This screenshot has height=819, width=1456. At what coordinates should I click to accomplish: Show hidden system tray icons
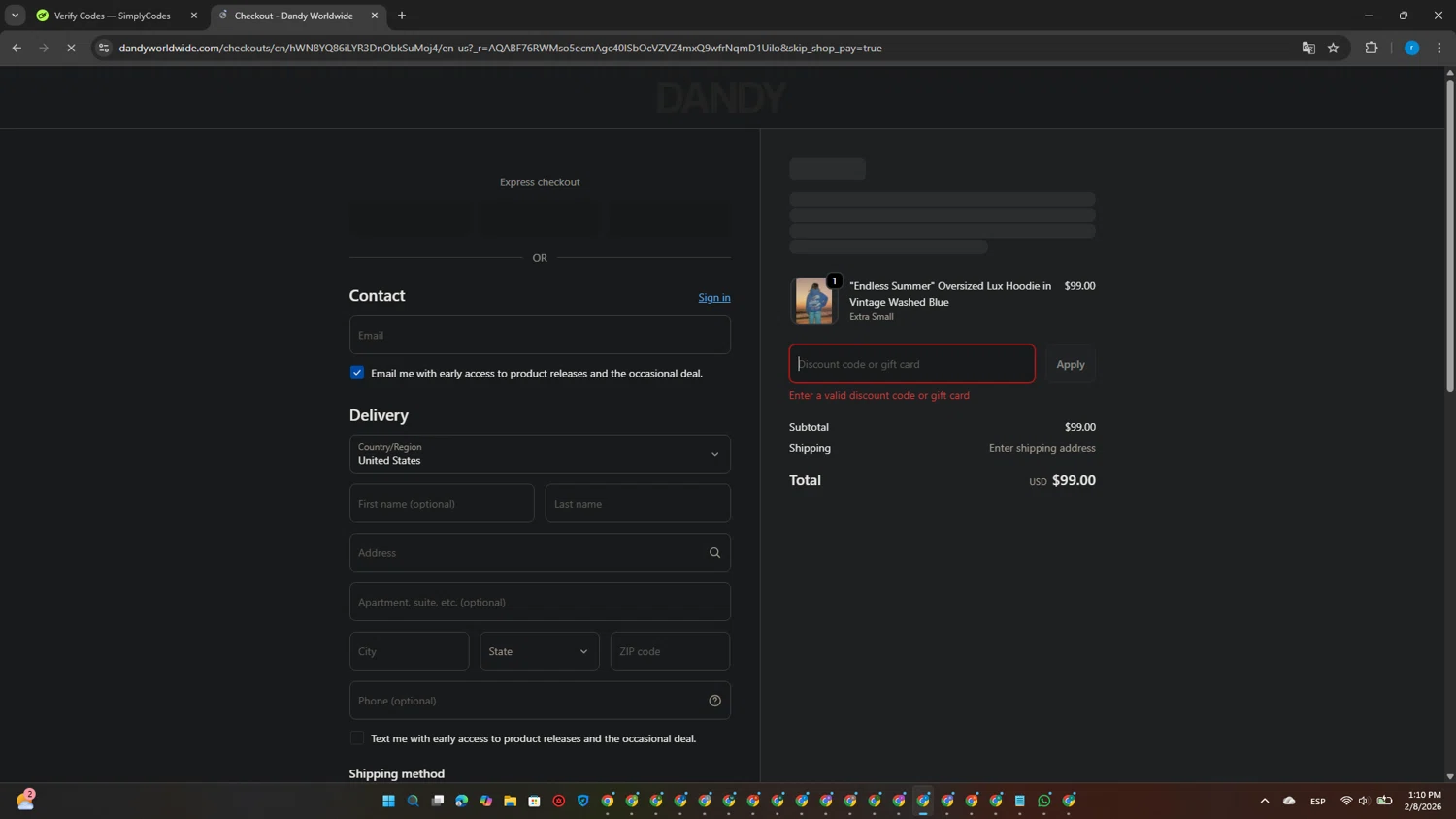1264,801
